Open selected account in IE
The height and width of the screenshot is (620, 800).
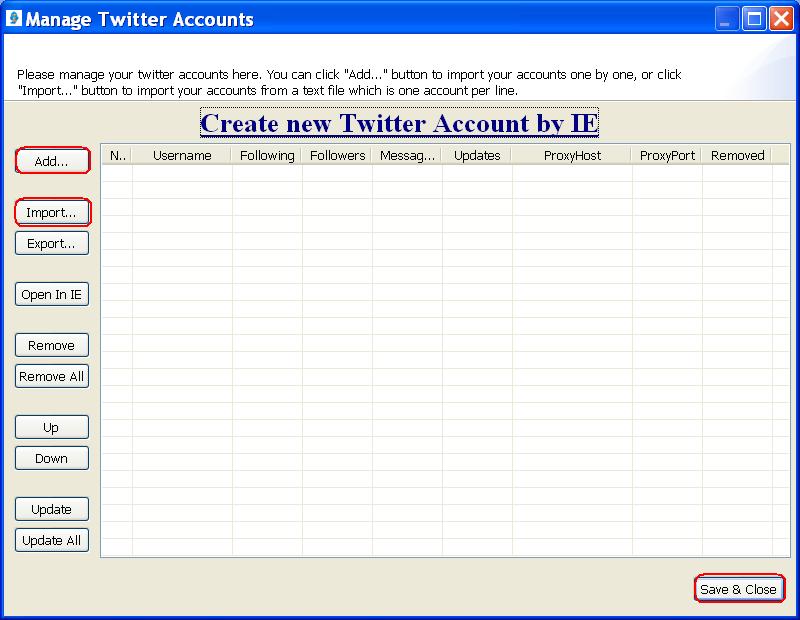pos(52,294)
